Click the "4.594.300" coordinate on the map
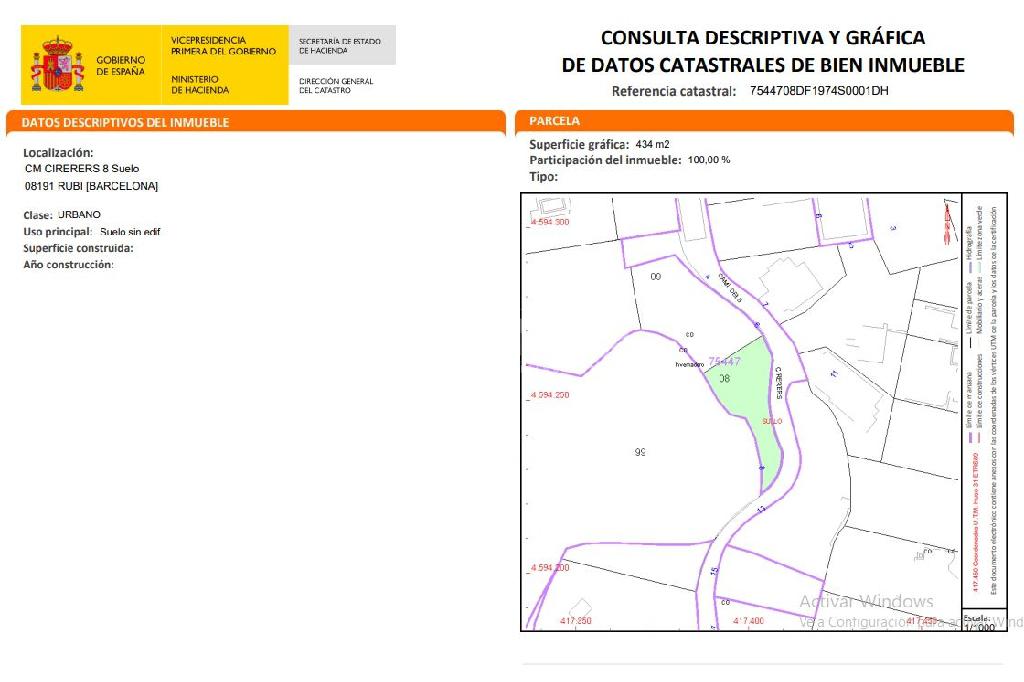The width and height of the screenshot is (1024, 682). coord(550,222)
